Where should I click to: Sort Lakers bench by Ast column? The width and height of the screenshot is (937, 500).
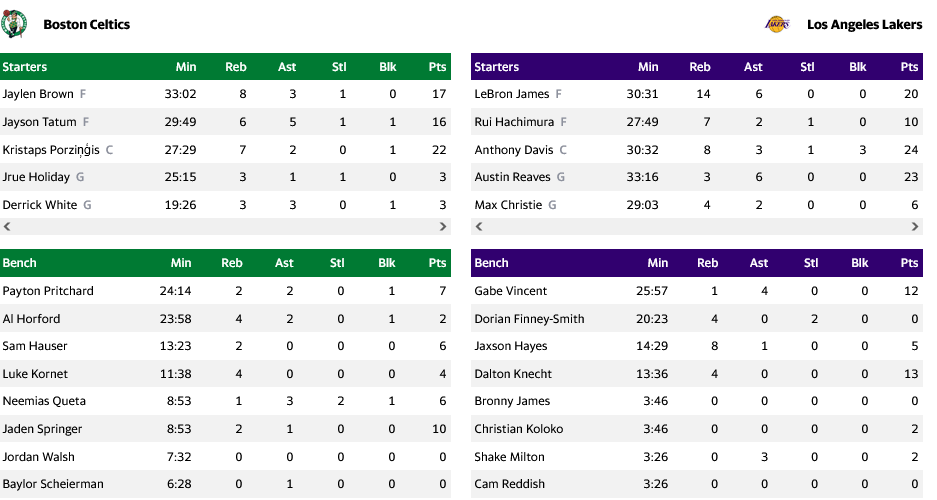[759, 263]
